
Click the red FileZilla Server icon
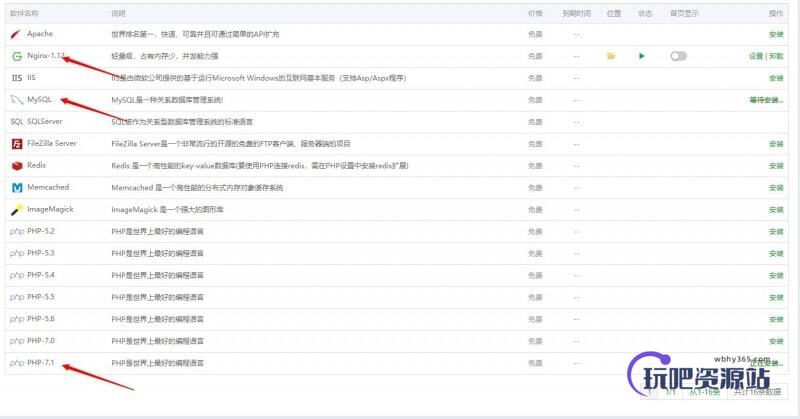click(17, 144)
